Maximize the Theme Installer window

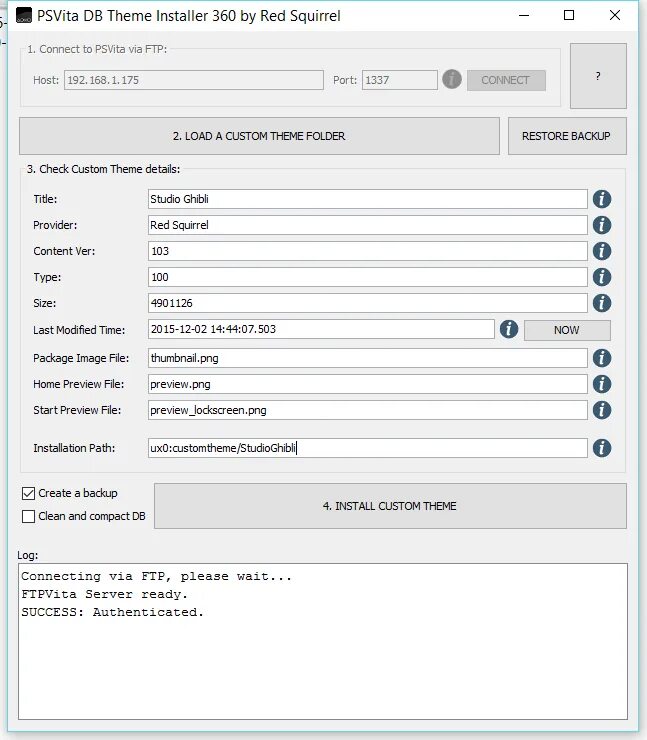tap(569, 16)
